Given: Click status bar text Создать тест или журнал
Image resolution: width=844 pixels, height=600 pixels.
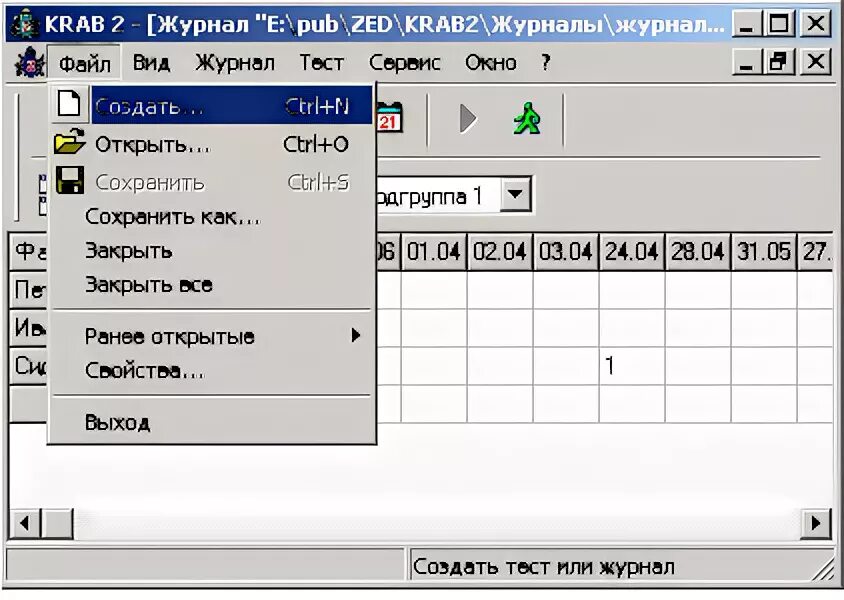Looking at the screenshot, I should coord(544,567).
